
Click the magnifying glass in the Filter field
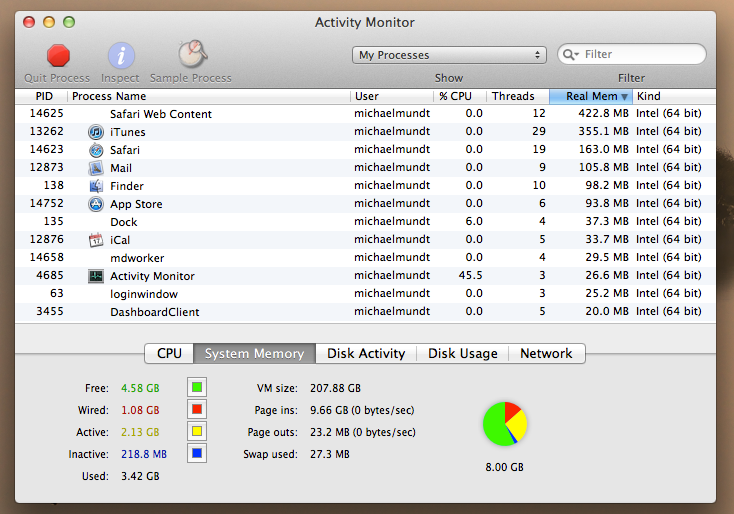coord(570,54)
